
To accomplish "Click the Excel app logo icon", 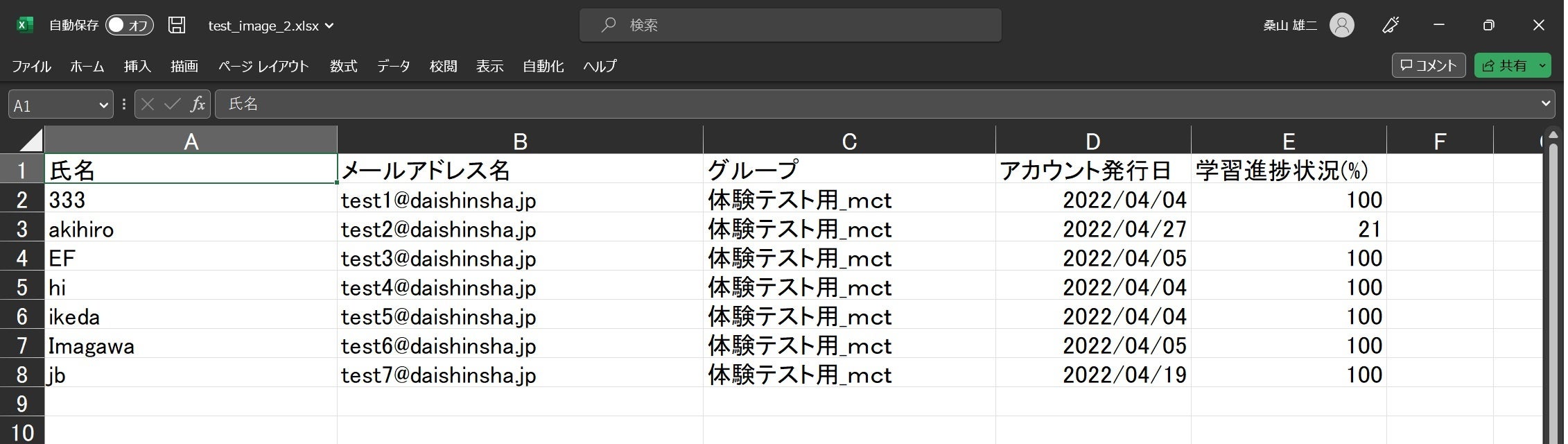I will click(25, 26).
